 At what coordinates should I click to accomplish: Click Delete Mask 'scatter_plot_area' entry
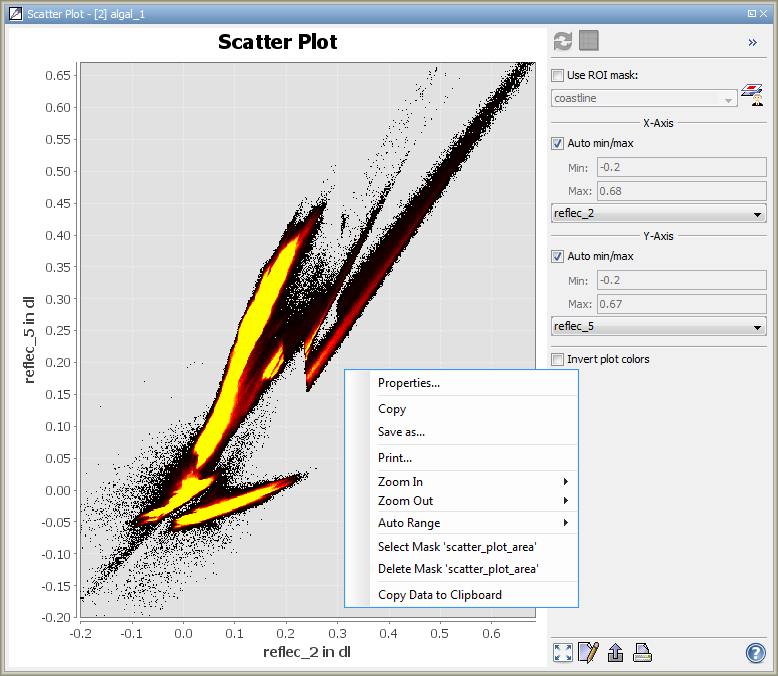(x=458, y=569)
